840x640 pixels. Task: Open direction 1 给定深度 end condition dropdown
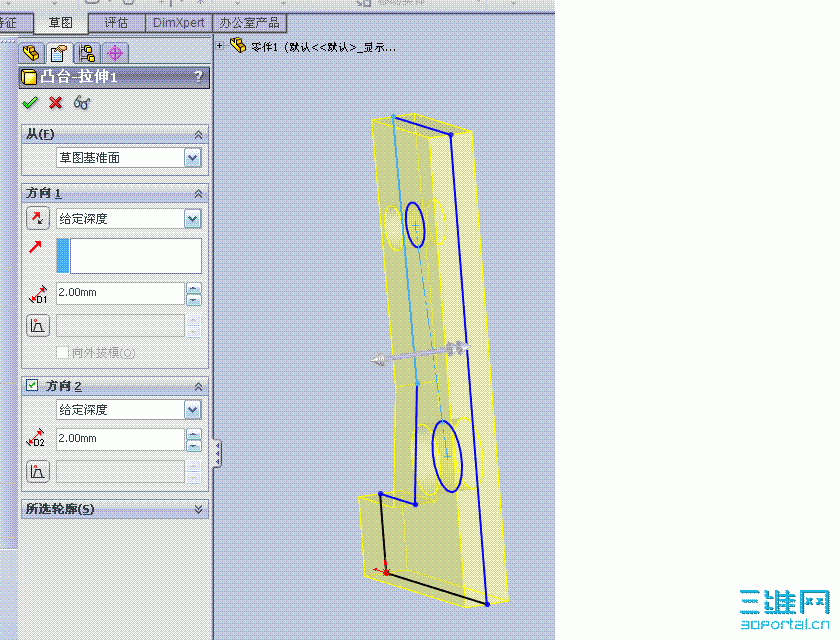pyautogui.click(x=193, y=219)
